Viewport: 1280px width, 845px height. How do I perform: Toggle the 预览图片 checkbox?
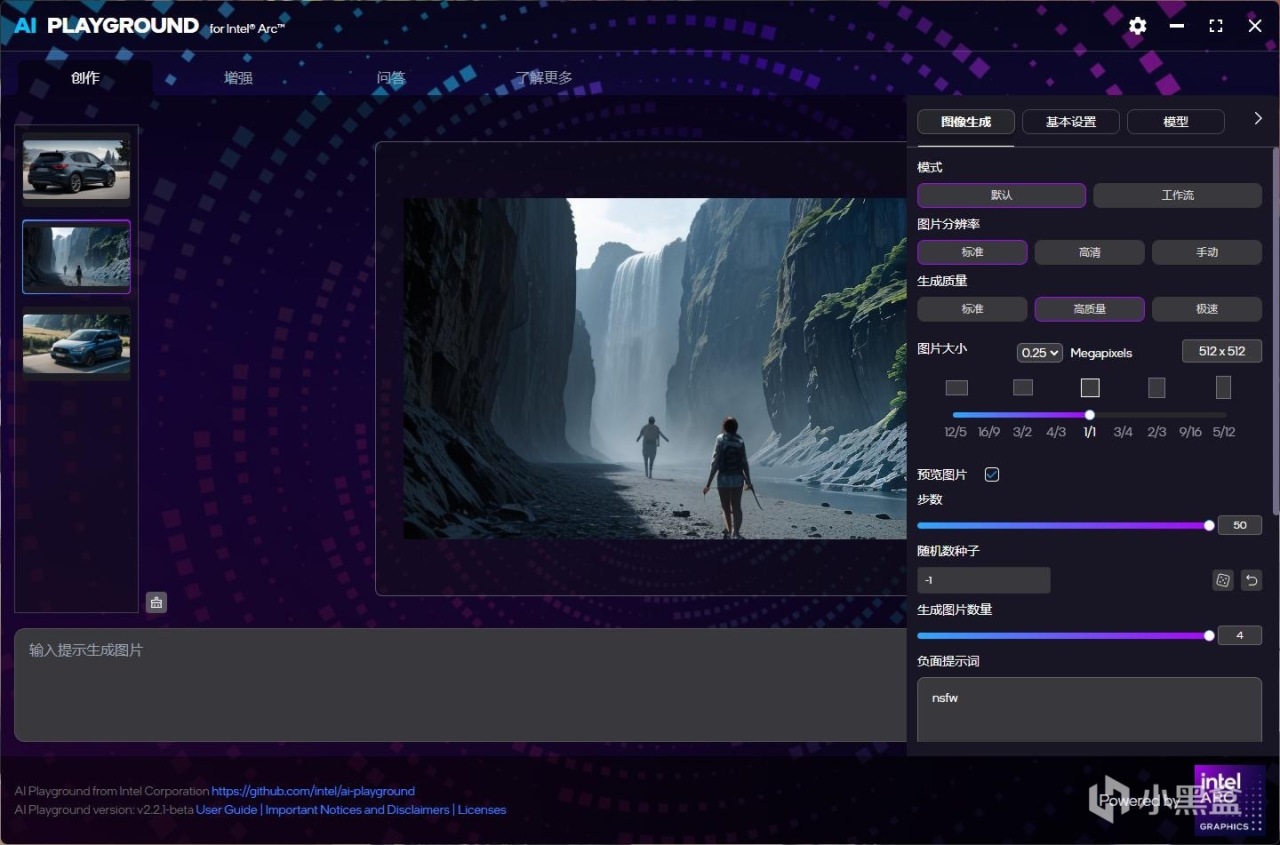pyautogui.click(x=992, y=474)
